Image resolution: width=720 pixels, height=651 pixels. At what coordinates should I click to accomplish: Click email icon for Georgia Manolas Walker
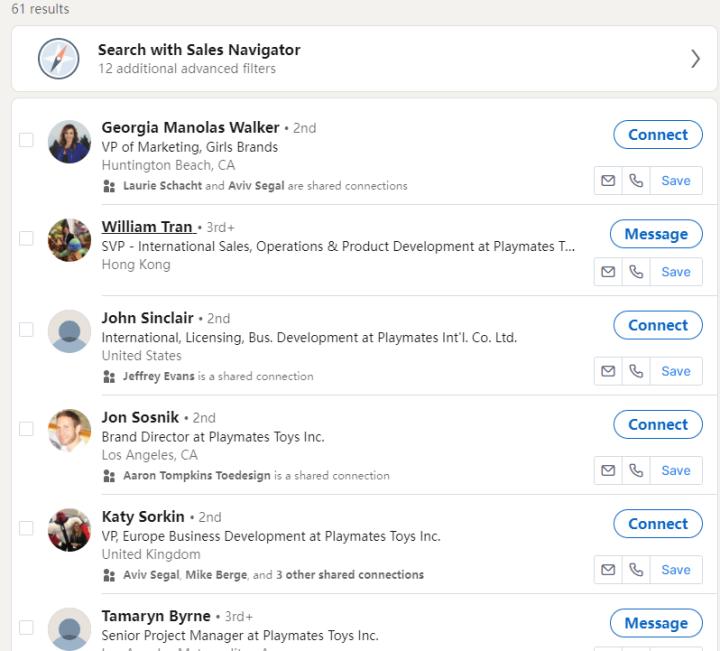tap(608, 181)
